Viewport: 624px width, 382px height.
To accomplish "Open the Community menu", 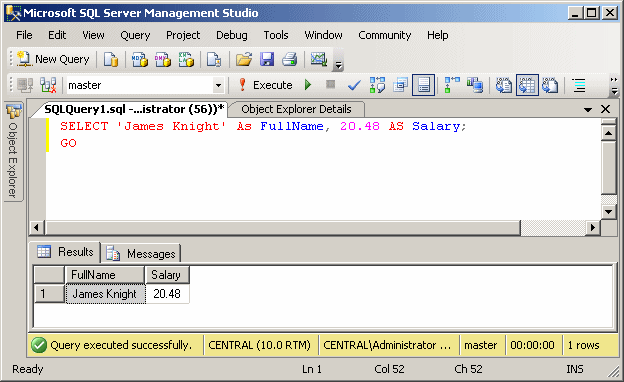I will click(x=384, y=35).
